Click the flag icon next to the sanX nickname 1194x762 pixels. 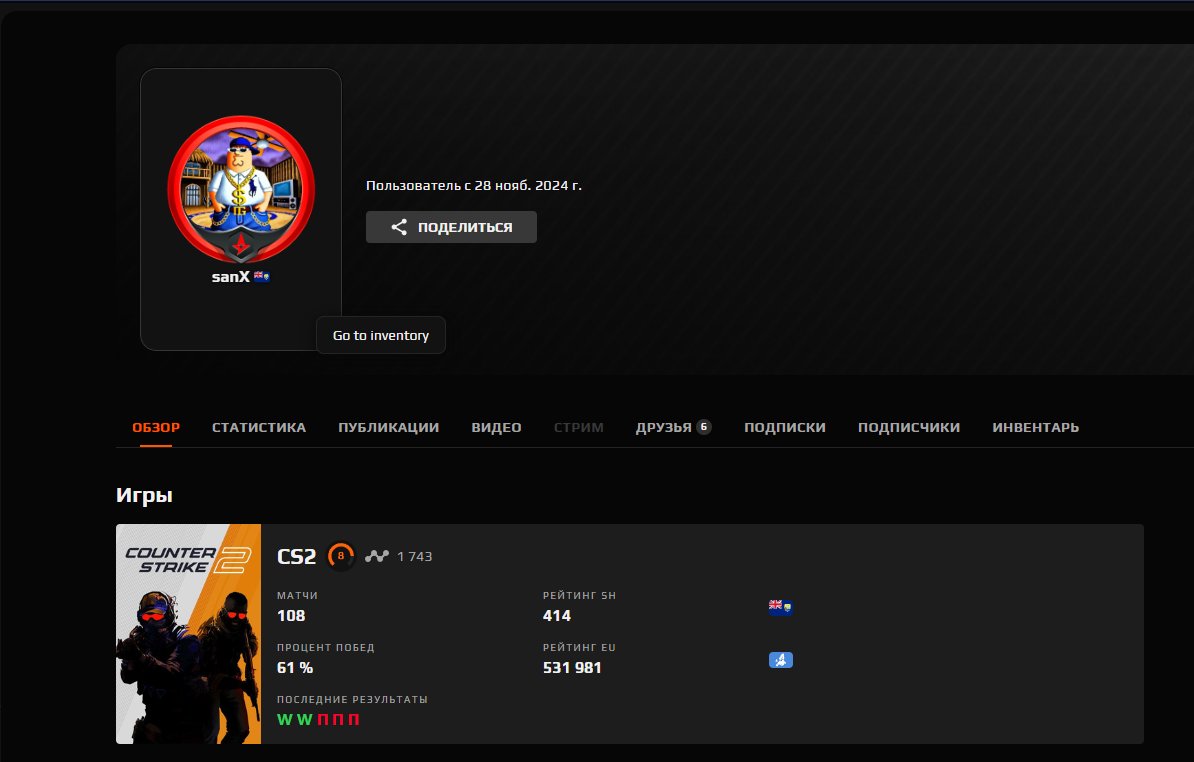(262, 277)
